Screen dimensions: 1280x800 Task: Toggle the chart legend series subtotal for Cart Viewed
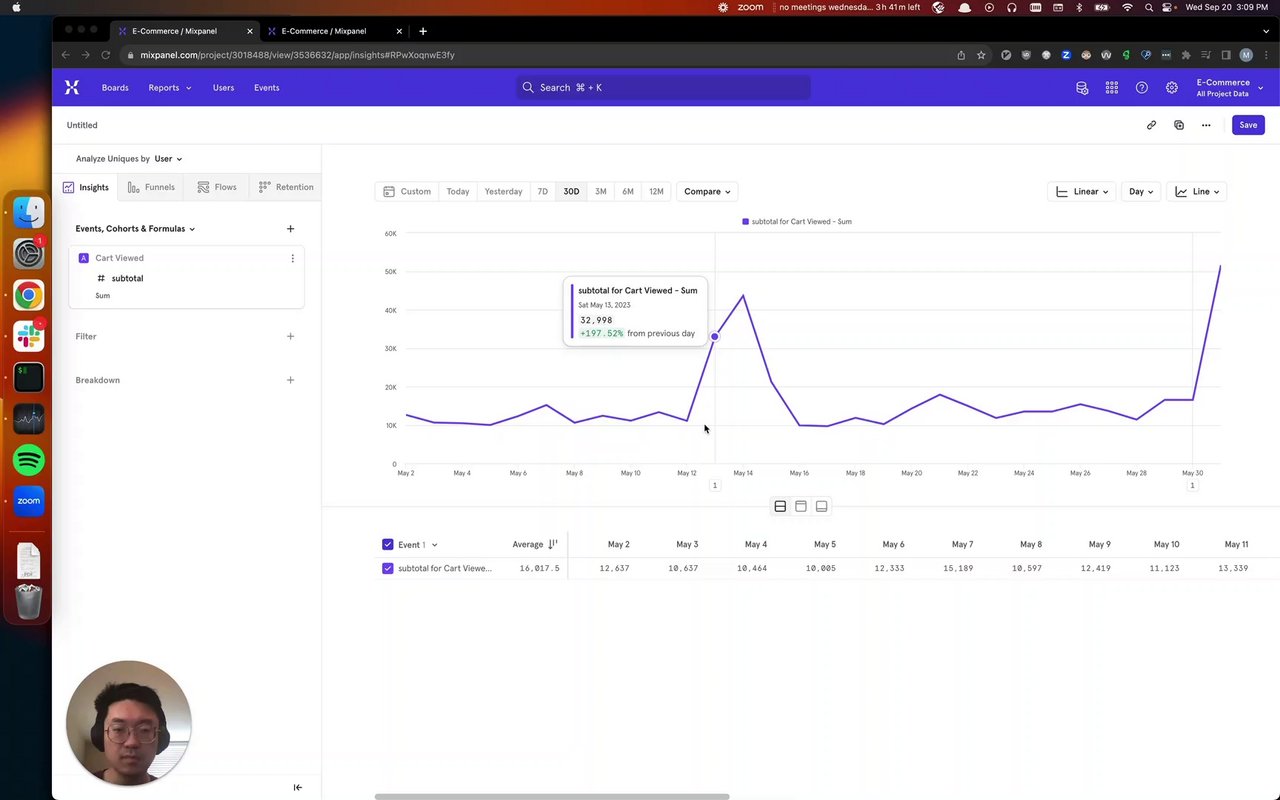point(797,222)
